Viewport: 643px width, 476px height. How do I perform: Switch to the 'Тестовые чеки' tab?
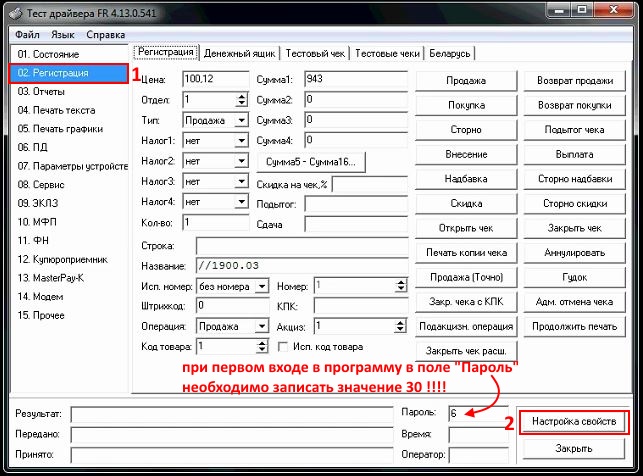click(x=388, y=53)
